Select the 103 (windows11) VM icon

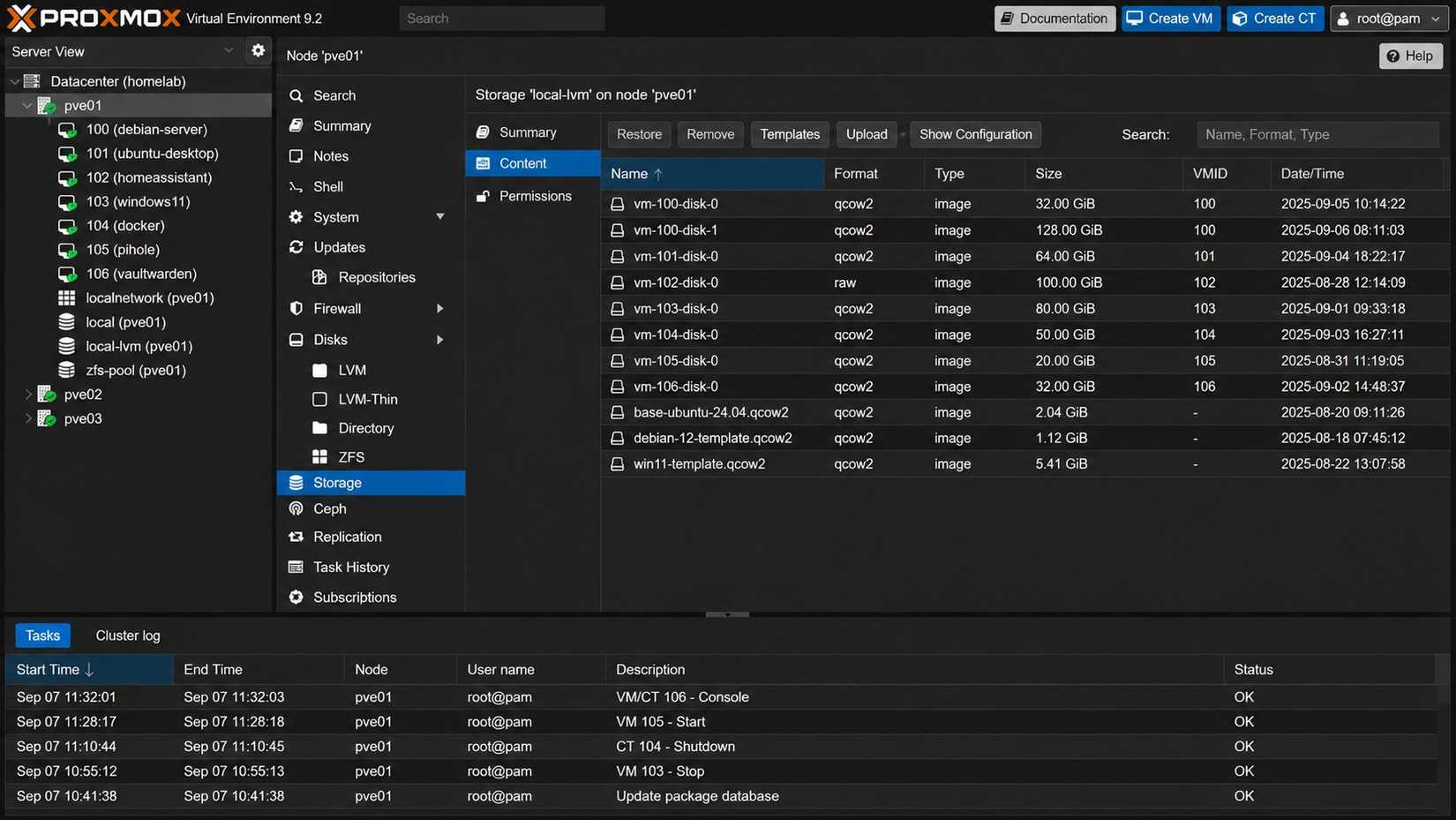coord(67,202)
